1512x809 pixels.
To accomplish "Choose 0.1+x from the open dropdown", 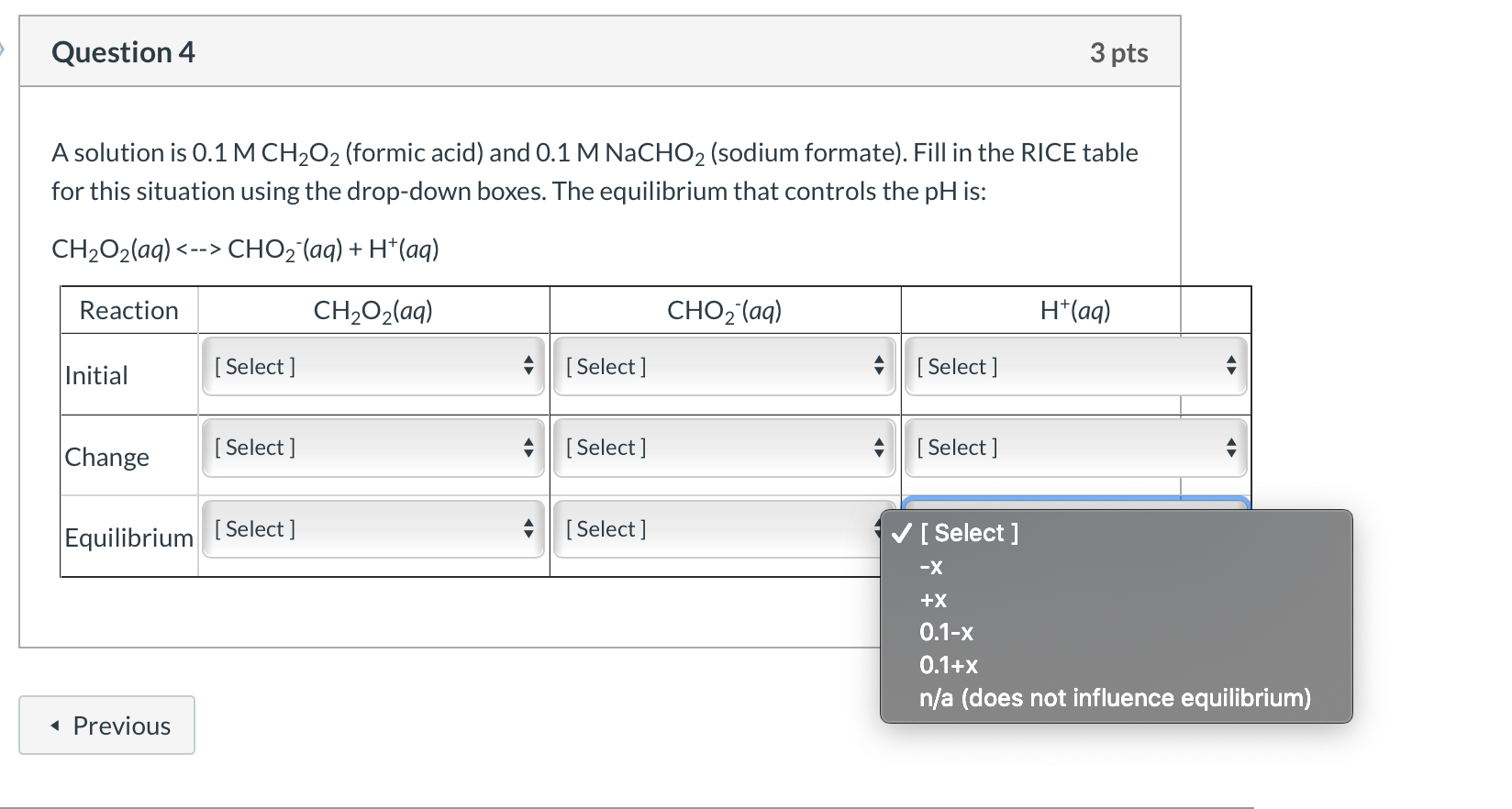I will click(949, 665).
